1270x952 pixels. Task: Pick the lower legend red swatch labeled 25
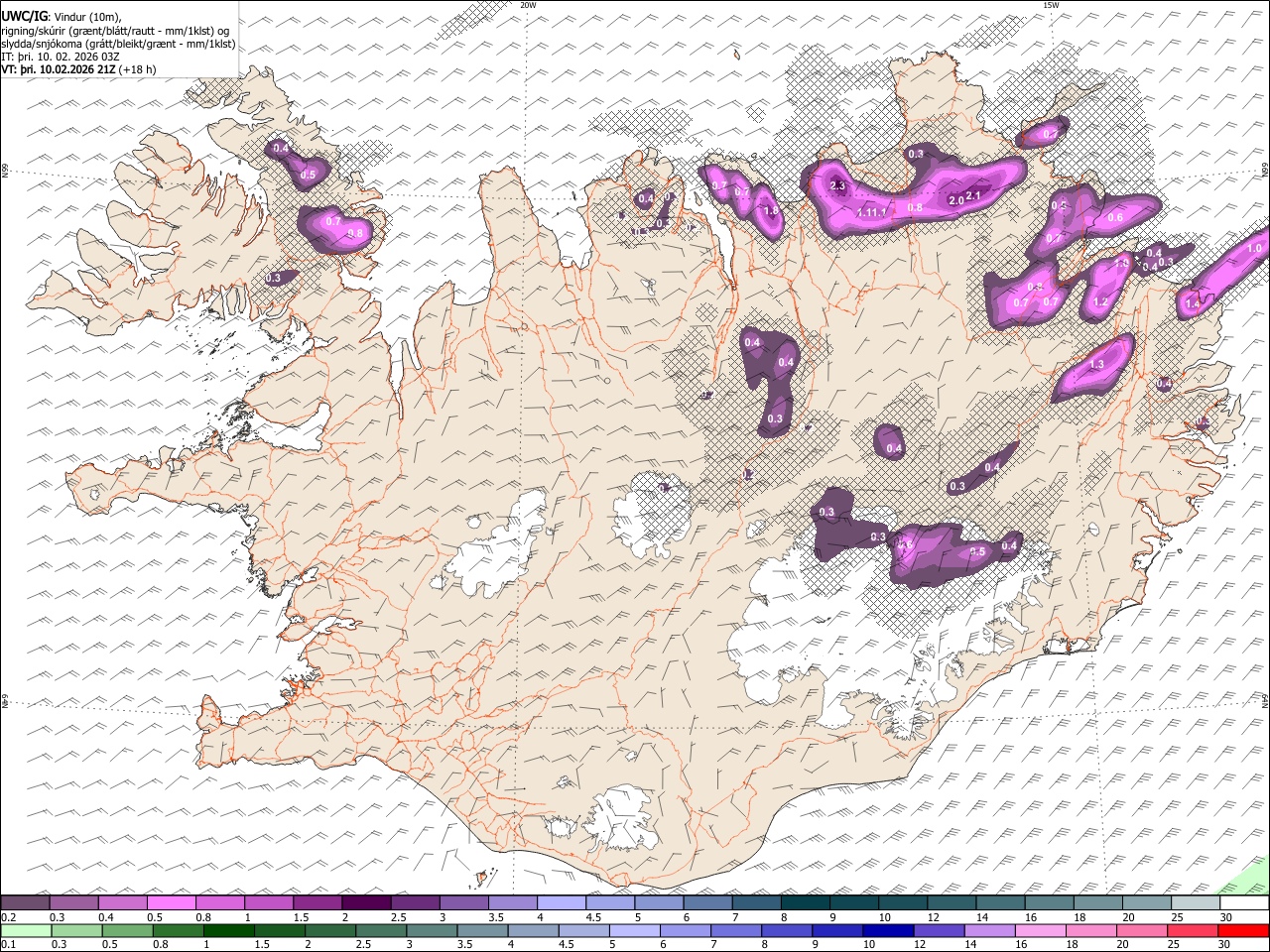[x=1193, y=930]
